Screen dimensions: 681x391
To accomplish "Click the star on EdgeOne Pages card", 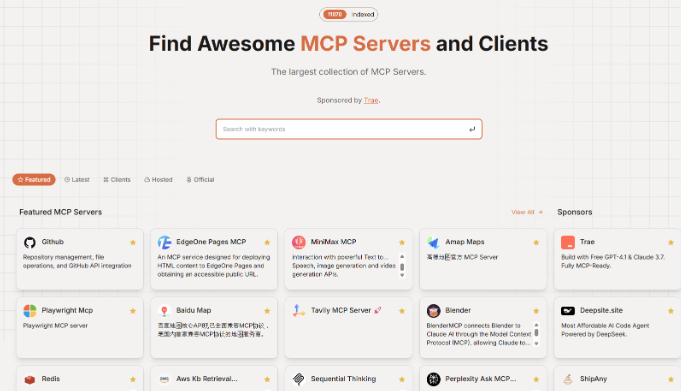I will pyautogui.click(x=267, y=242).
